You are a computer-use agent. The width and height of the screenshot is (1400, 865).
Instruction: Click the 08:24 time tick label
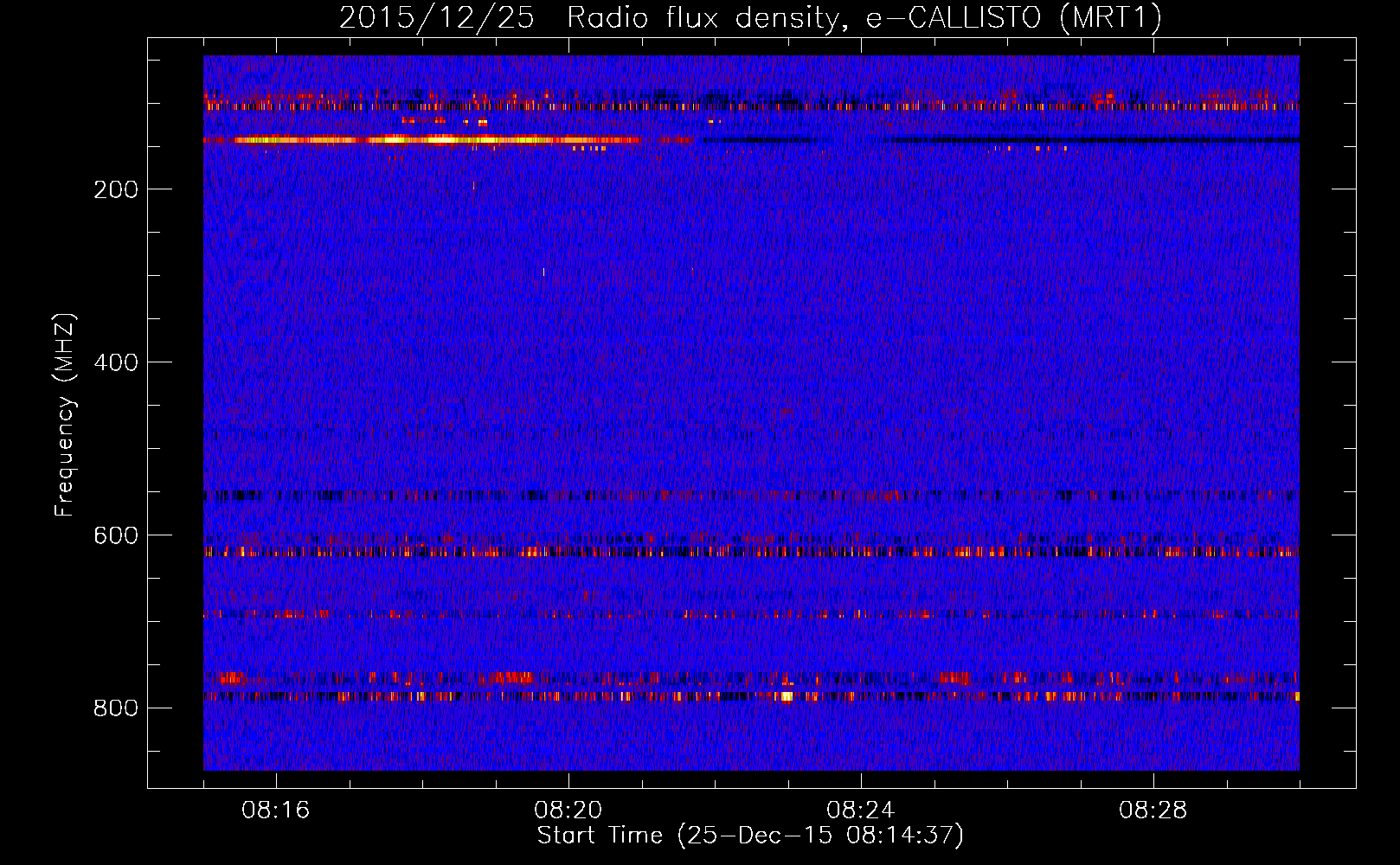click(x=861, y=811)
